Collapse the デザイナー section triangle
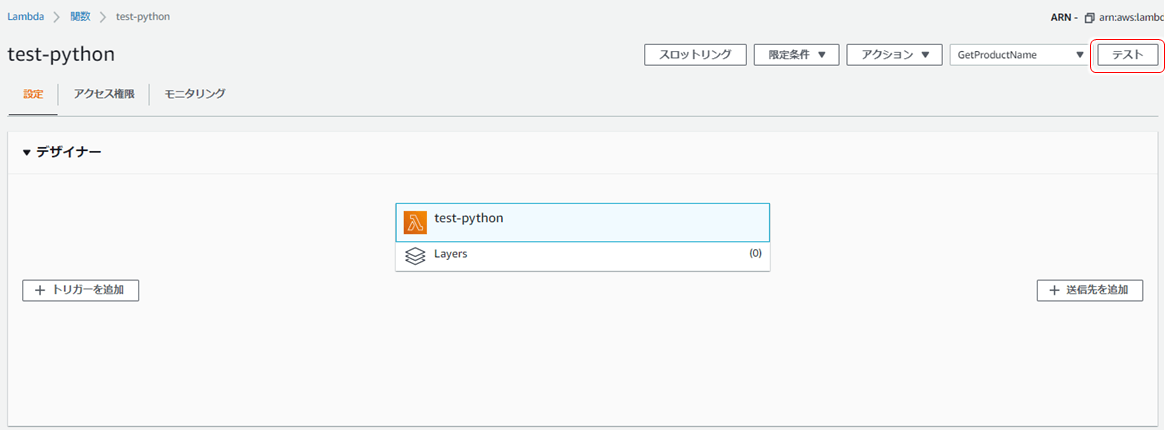Screen dimensions: 1171x430 click(x=27, y=153)
